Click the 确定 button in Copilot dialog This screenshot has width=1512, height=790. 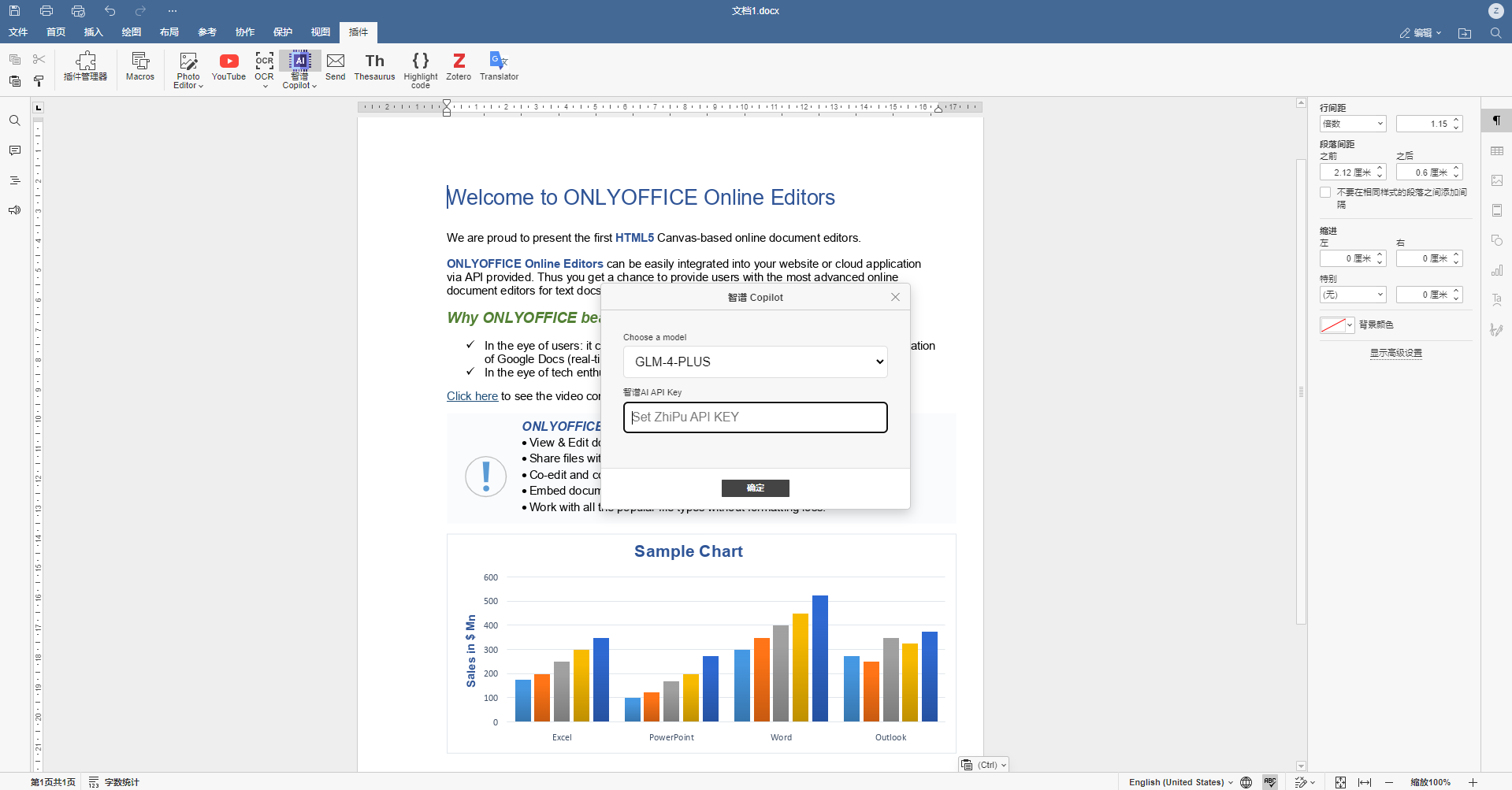pyautogui.click(x=755, y=488)
